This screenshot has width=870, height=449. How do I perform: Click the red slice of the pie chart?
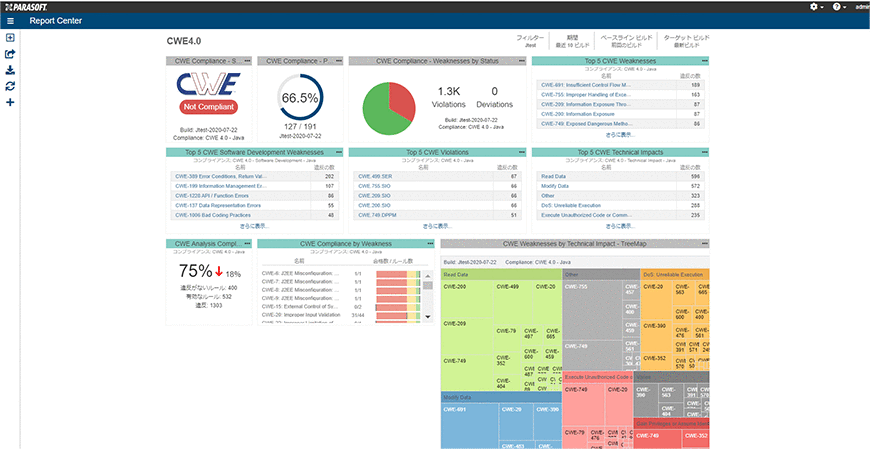pos(402,100)
